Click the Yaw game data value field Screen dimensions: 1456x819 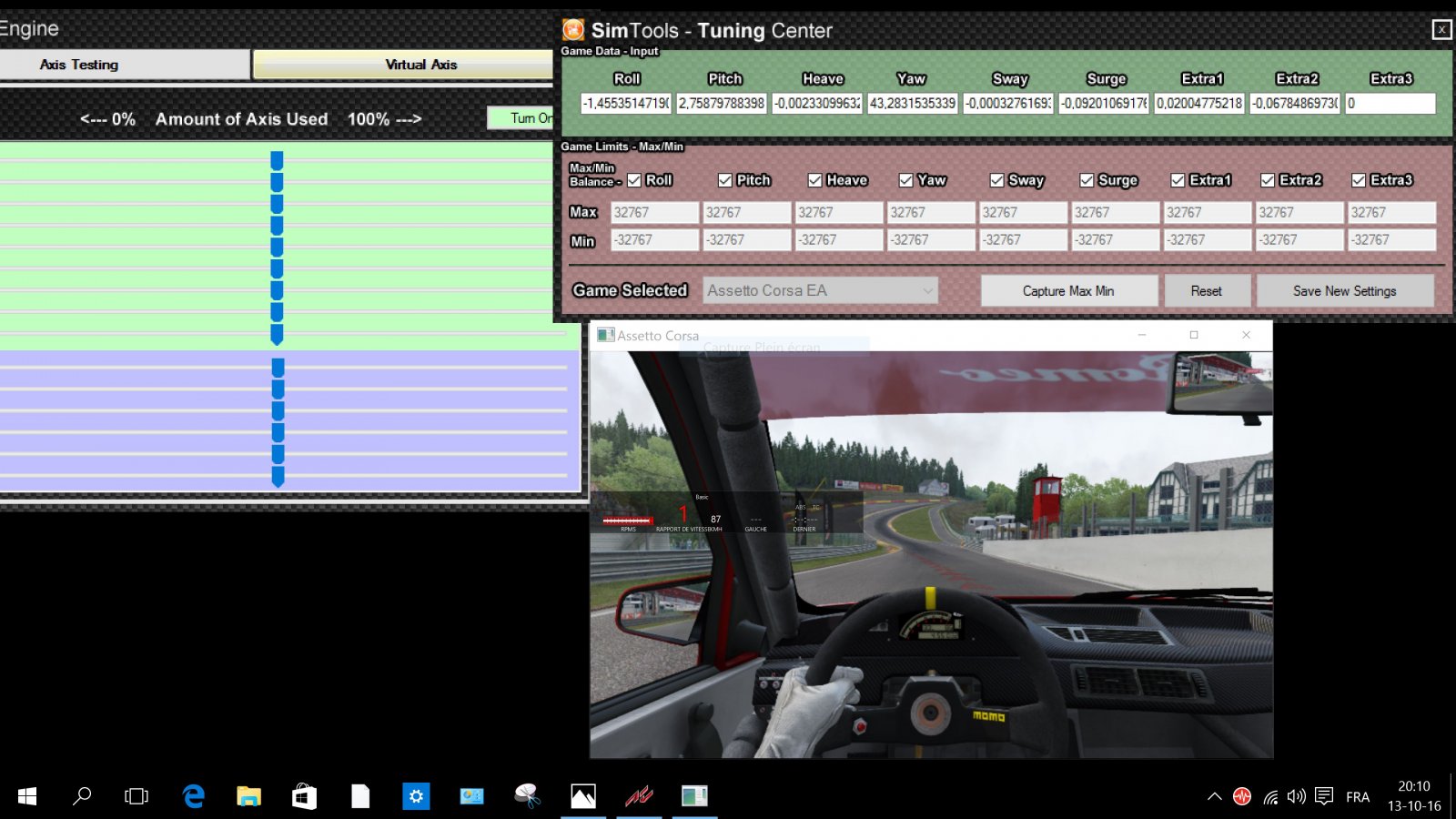click(x=913, y=103)
